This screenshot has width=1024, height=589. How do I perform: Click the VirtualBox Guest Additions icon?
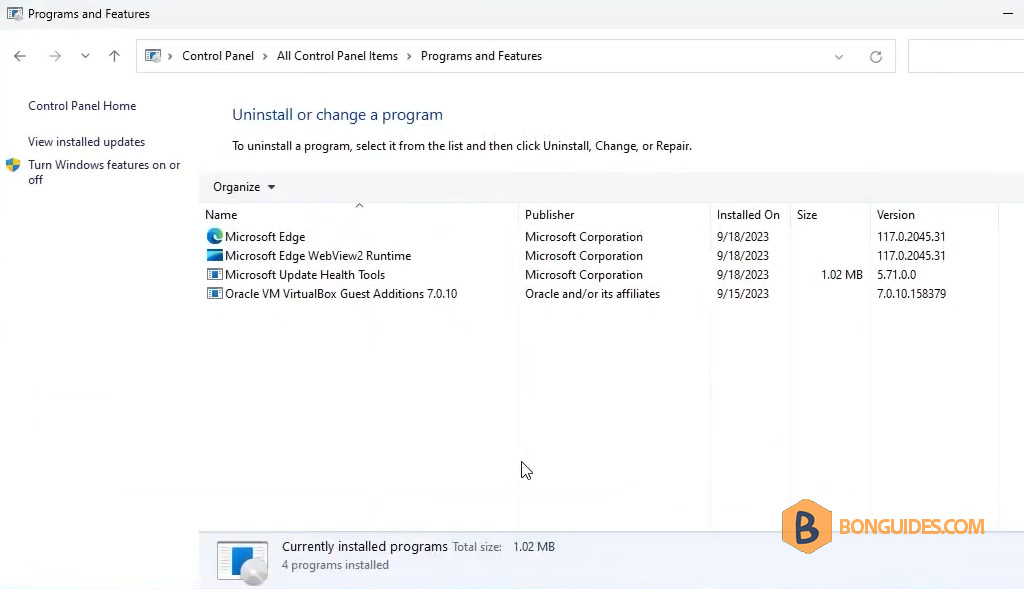(214, 293)
